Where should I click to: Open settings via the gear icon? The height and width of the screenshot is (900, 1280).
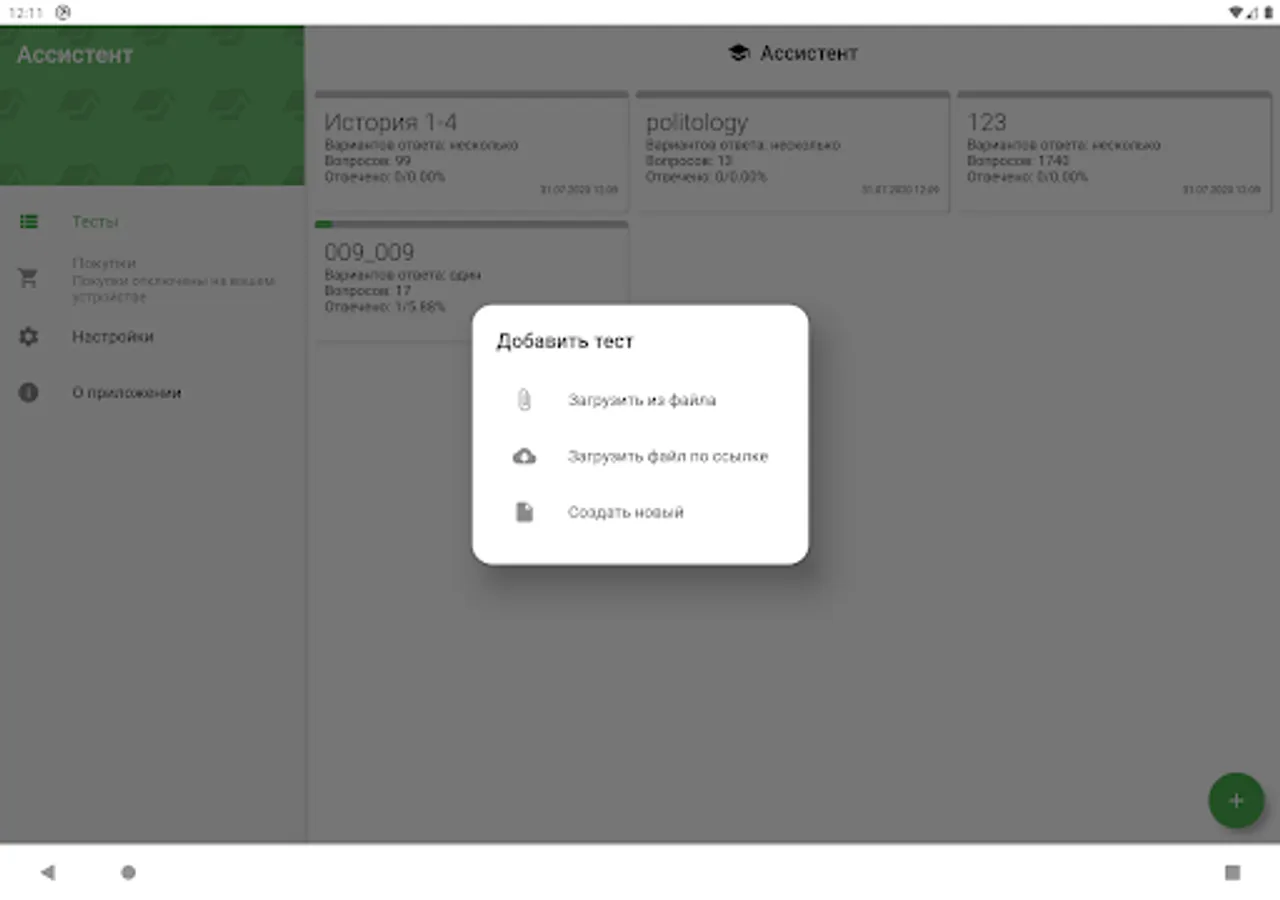[x=28, y=337]
